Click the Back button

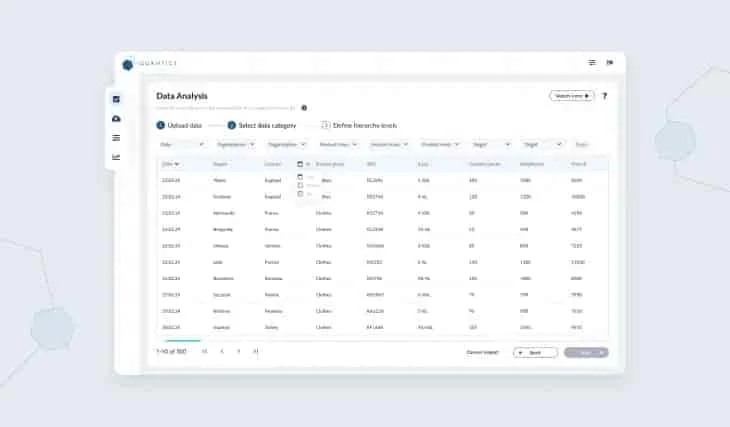tap(535, 352)
